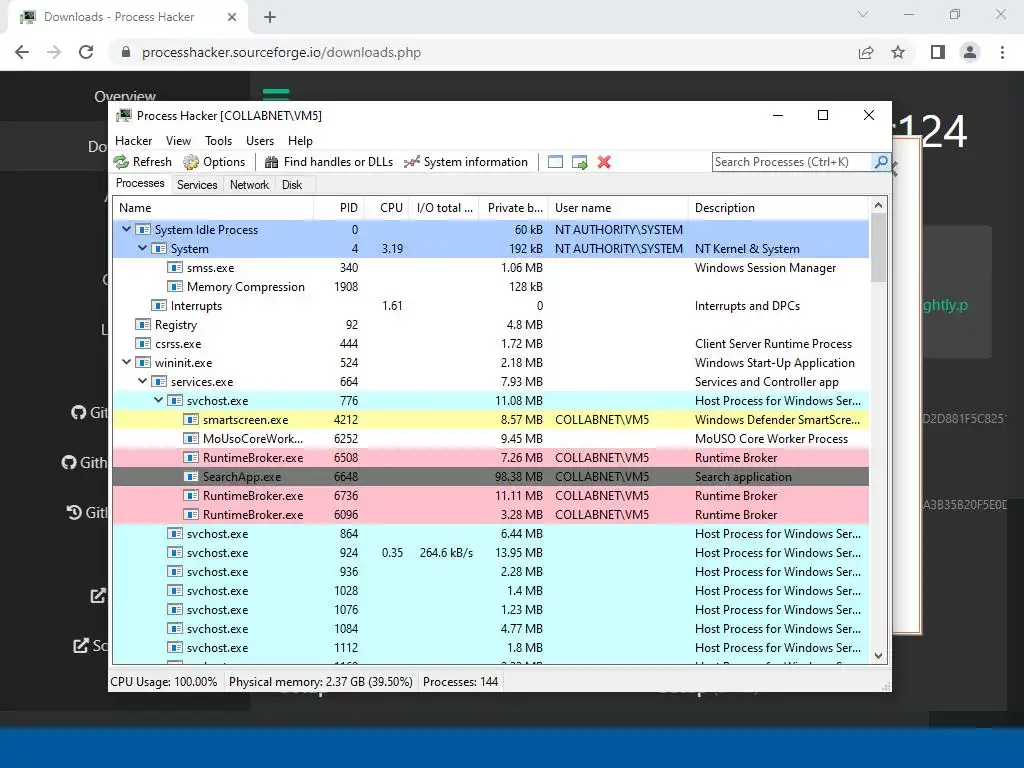Image resolution: width=1024 pixels, height=768 pixels.
Task: Click the csrss.exe process icon
Action: pos(142,344)
